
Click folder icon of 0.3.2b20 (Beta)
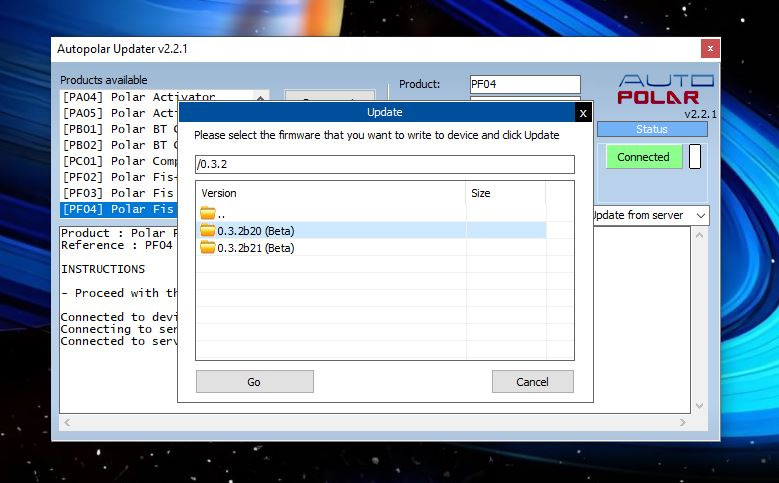(208, 231)
